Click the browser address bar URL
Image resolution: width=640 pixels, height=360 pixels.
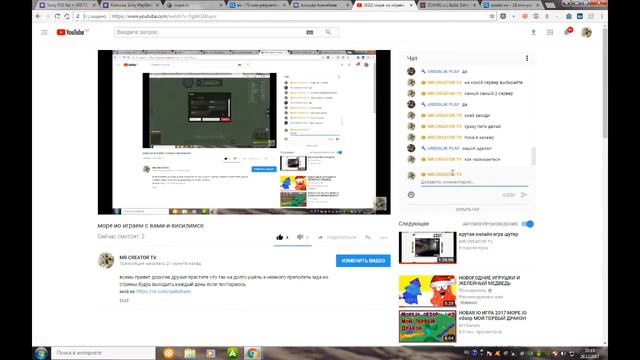point(164,16)
